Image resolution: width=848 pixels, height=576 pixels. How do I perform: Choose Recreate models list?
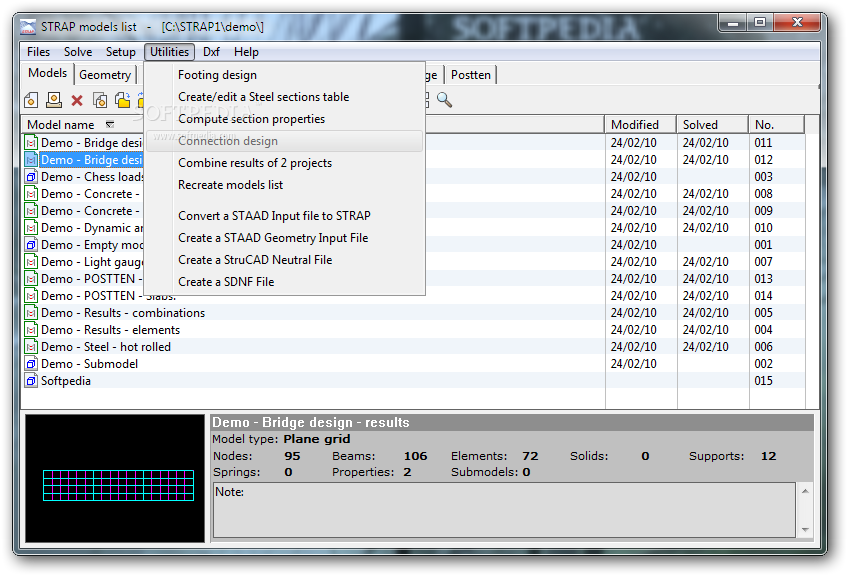click(x=284, y=185)
